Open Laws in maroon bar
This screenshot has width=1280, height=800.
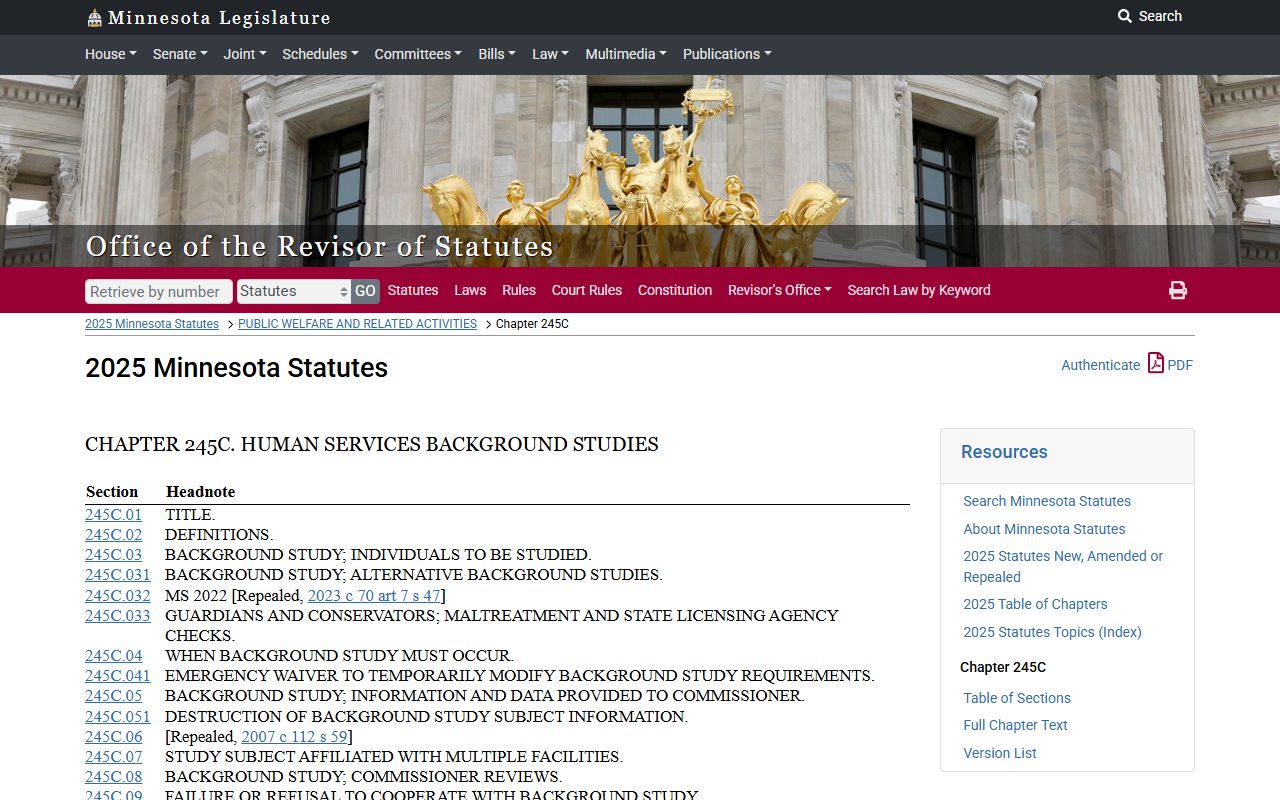[470, 290]
